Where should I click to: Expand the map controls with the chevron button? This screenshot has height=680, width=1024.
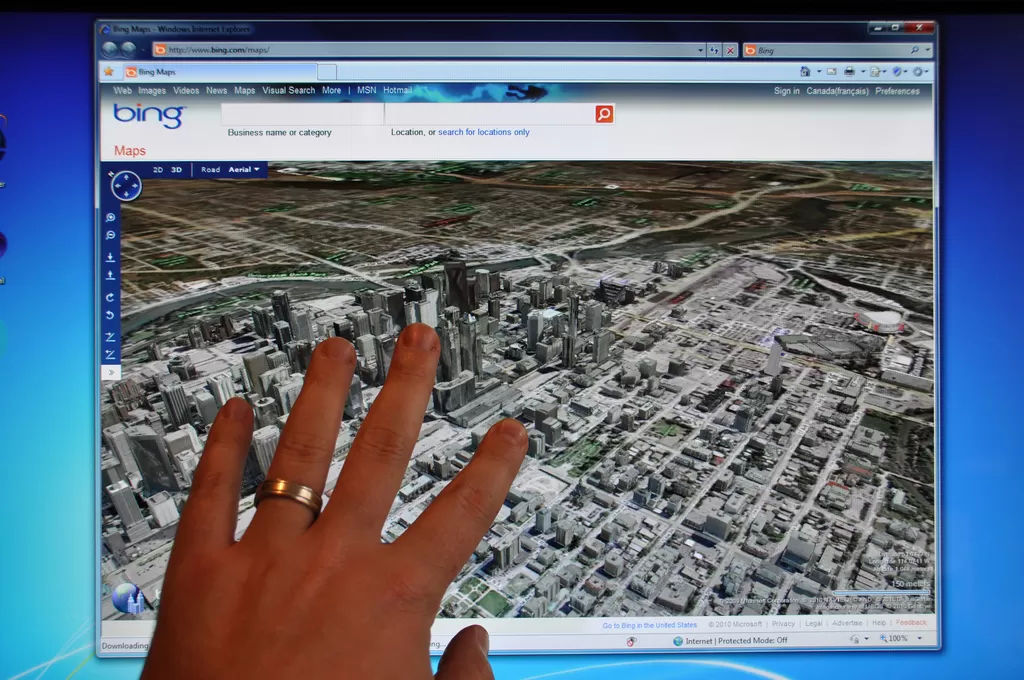pyautogui.click(x=111, y=372)
